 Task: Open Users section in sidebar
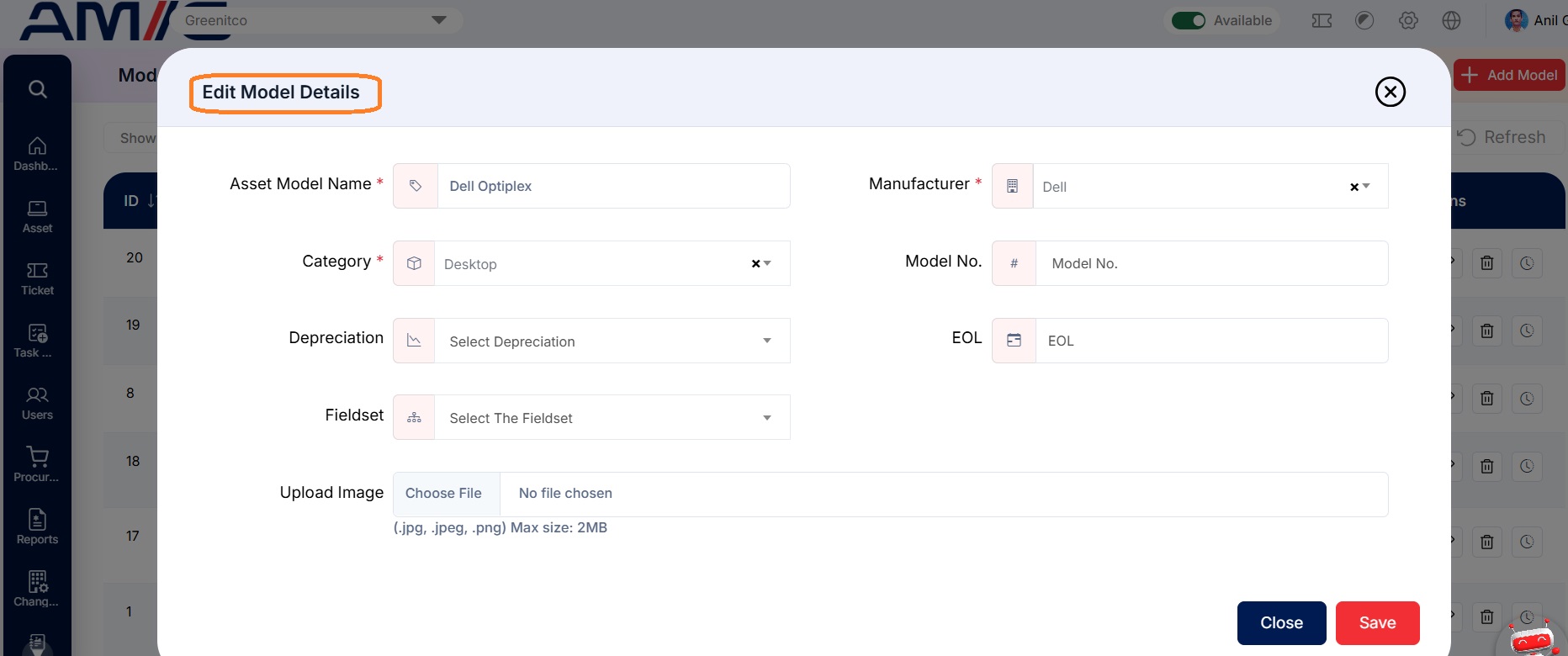[37, 403]
